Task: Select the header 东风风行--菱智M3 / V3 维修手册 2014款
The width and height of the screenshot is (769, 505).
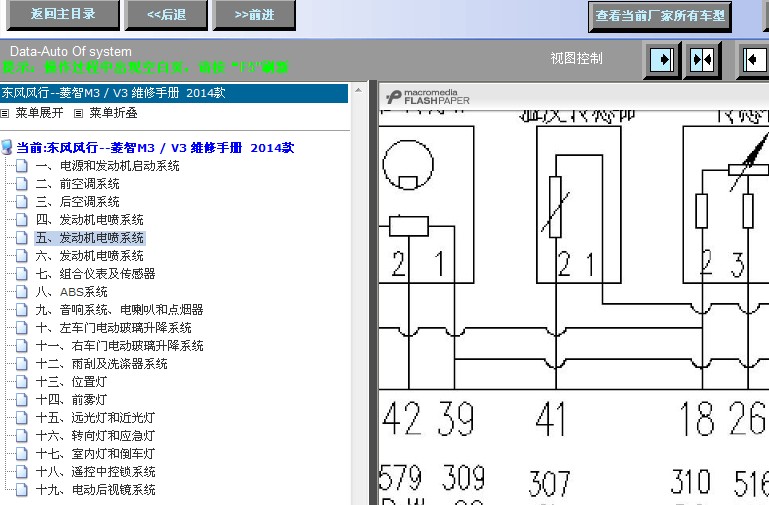Action: point(174,93)
